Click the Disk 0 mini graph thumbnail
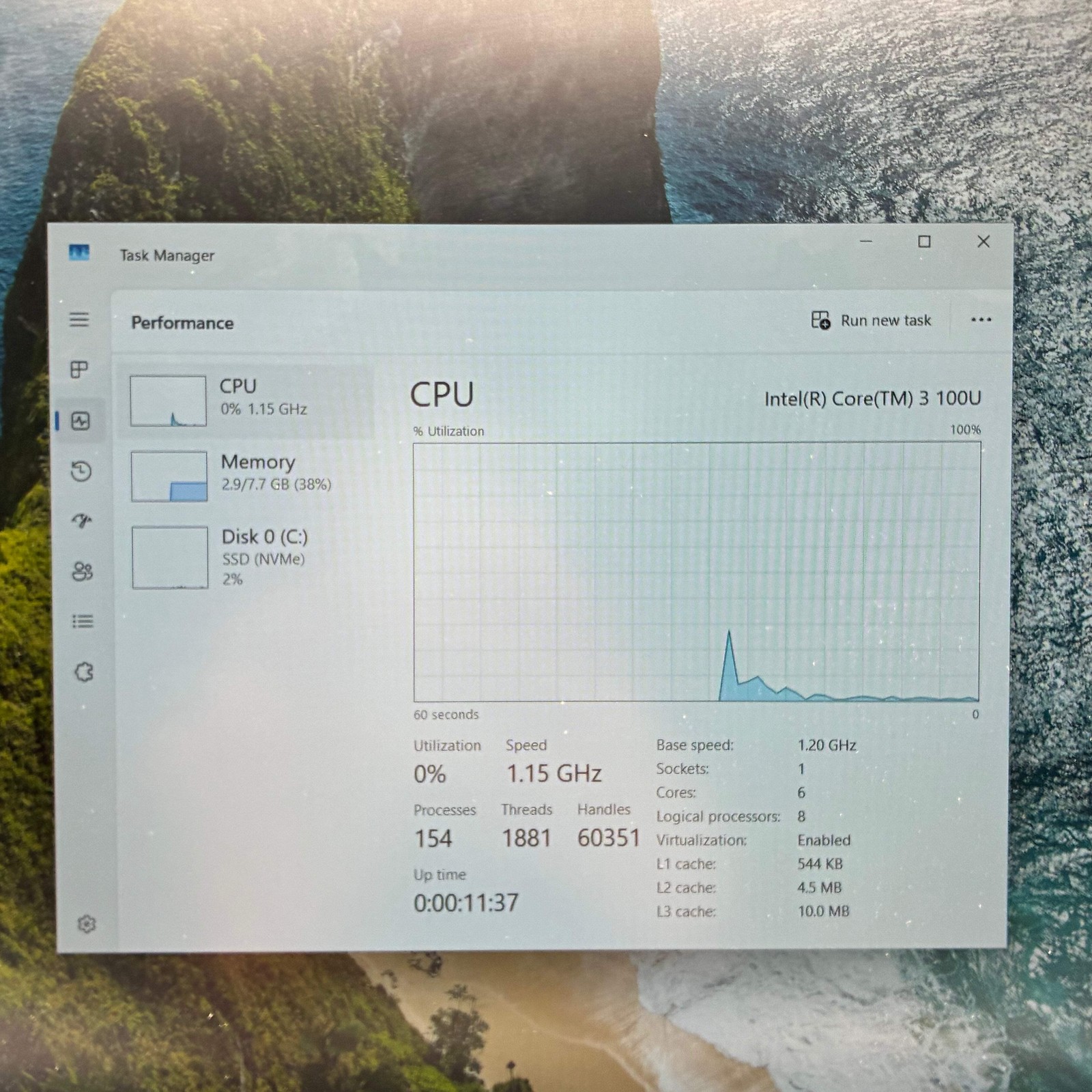This screenshot has height=1092, width=1092. pos(169,558)
